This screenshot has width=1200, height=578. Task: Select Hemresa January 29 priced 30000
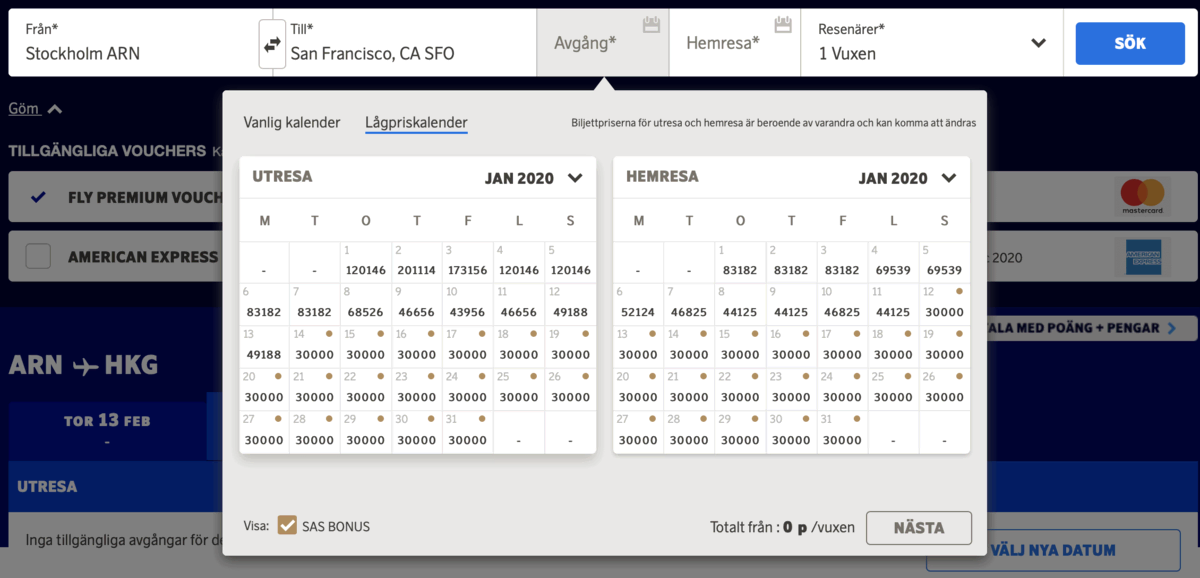(740, 431)
